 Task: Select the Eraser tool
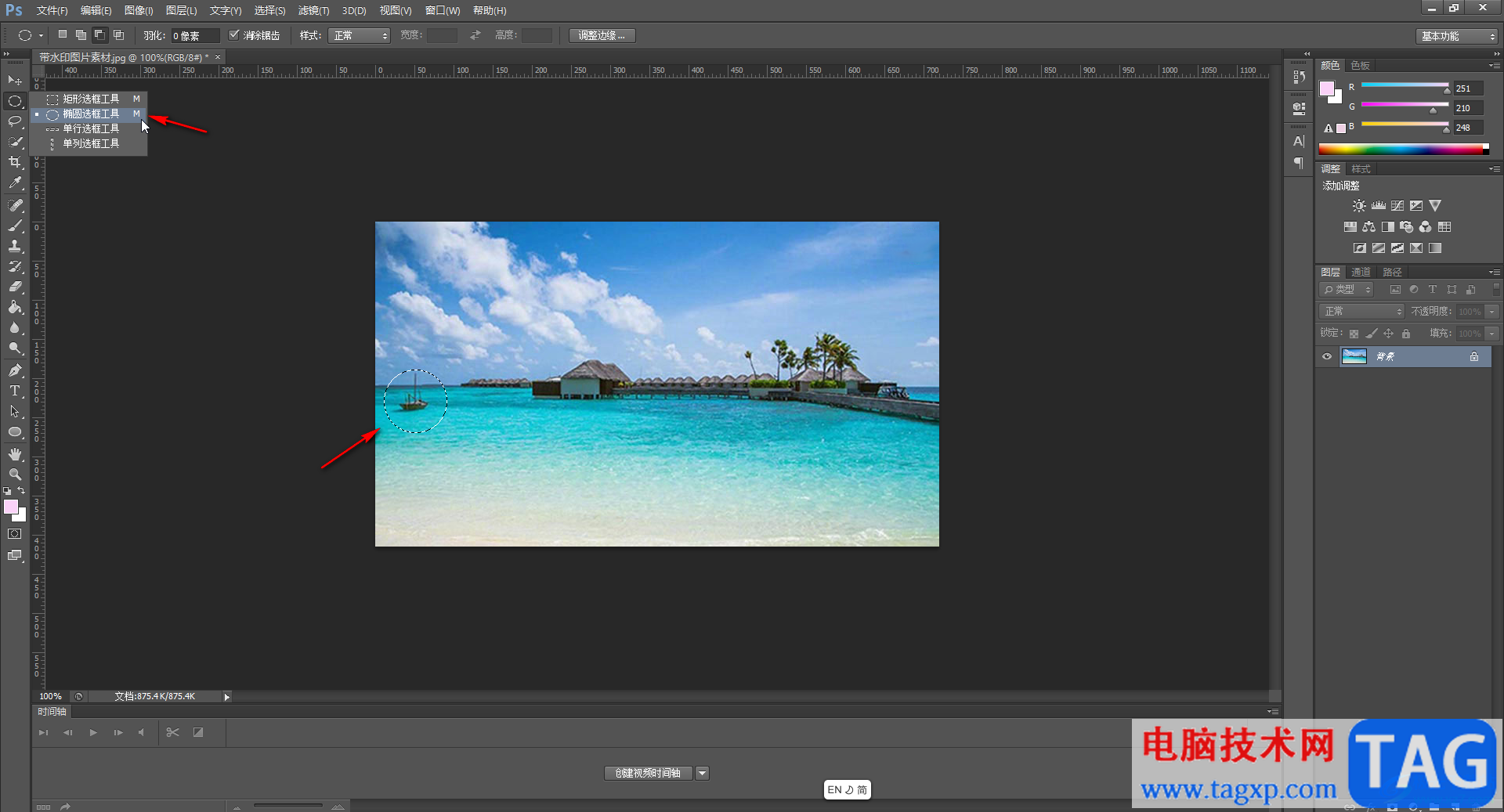tap(15, 287)
